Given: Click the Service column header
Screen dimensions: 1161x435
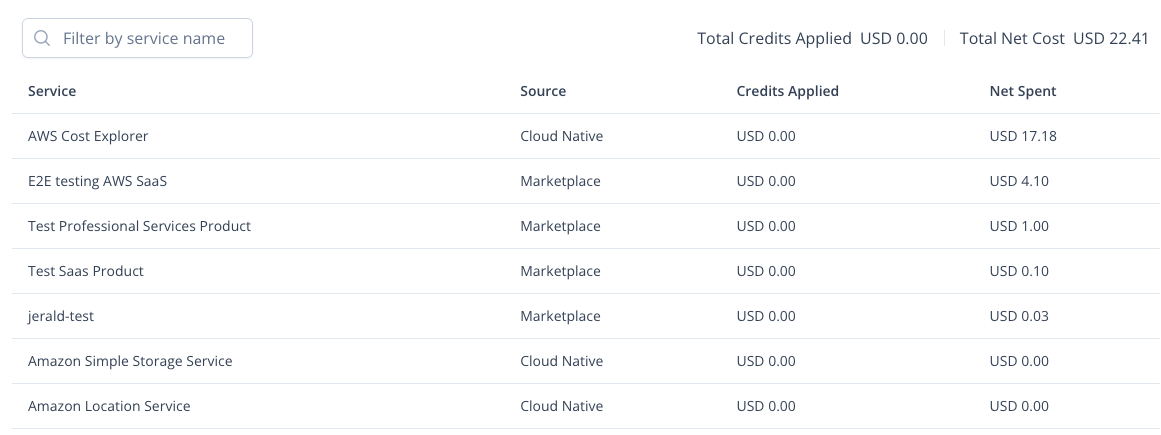Looking at the screenshot, I should point(52,91).
